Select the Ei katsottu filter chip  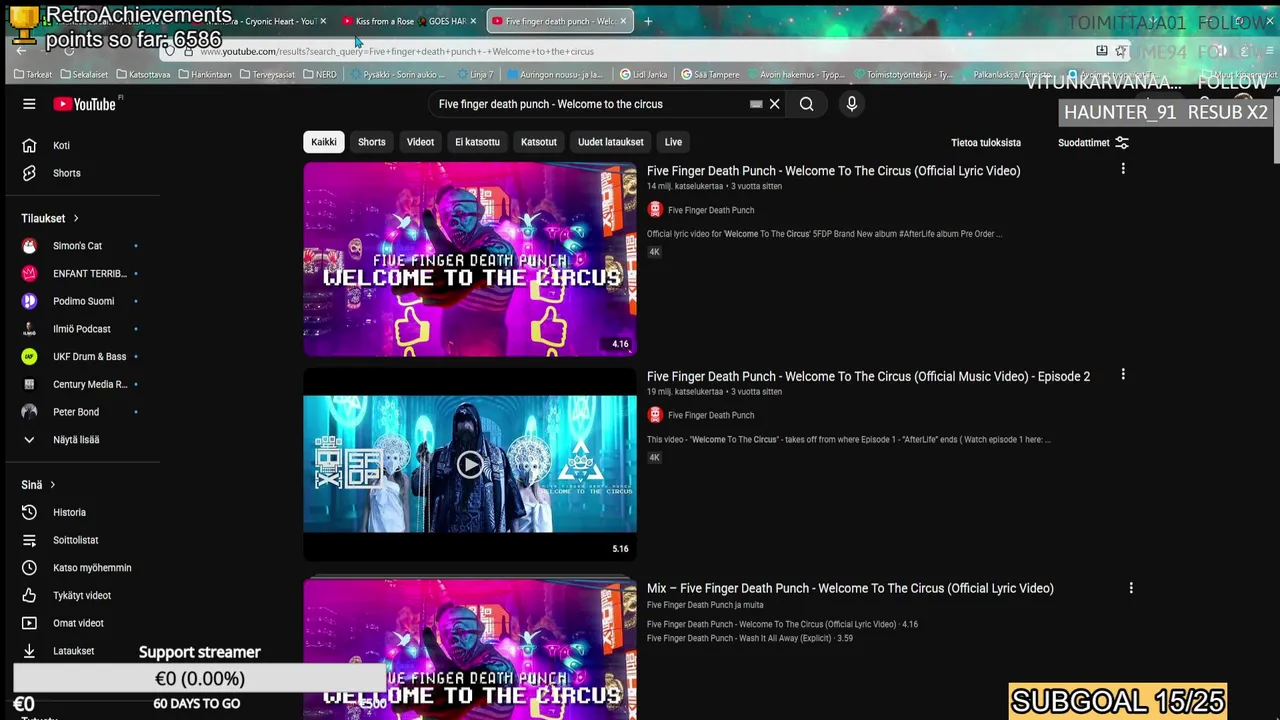tap(477, 142)
